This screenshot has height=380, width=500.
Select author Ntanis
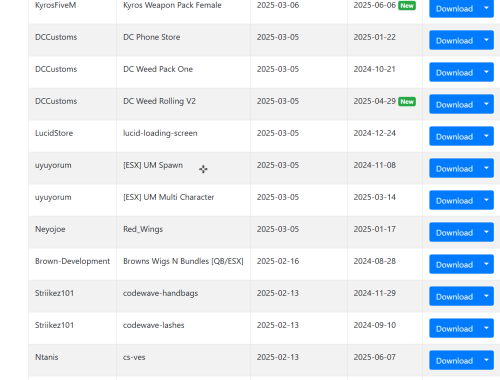click(x=47, y=357)
